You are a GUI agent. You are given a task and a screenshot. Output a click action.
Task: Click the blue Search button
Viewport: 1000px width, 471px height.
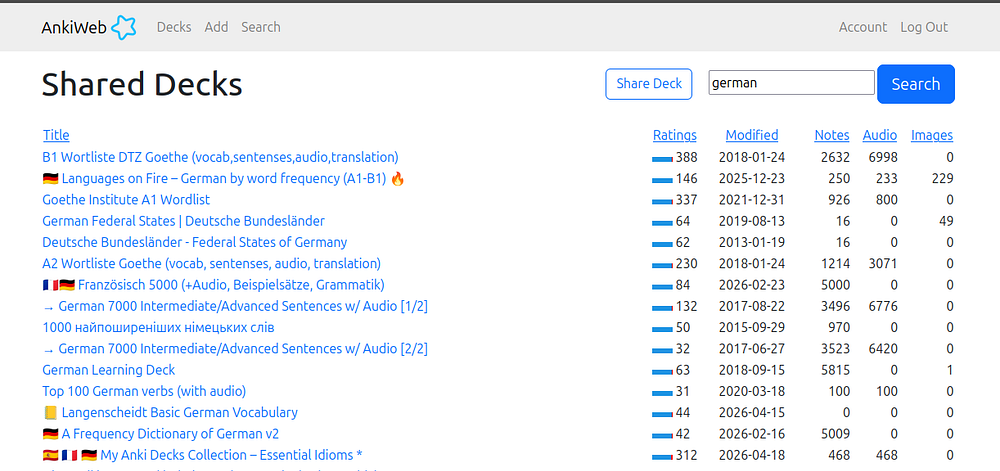(x=916, y=84)
